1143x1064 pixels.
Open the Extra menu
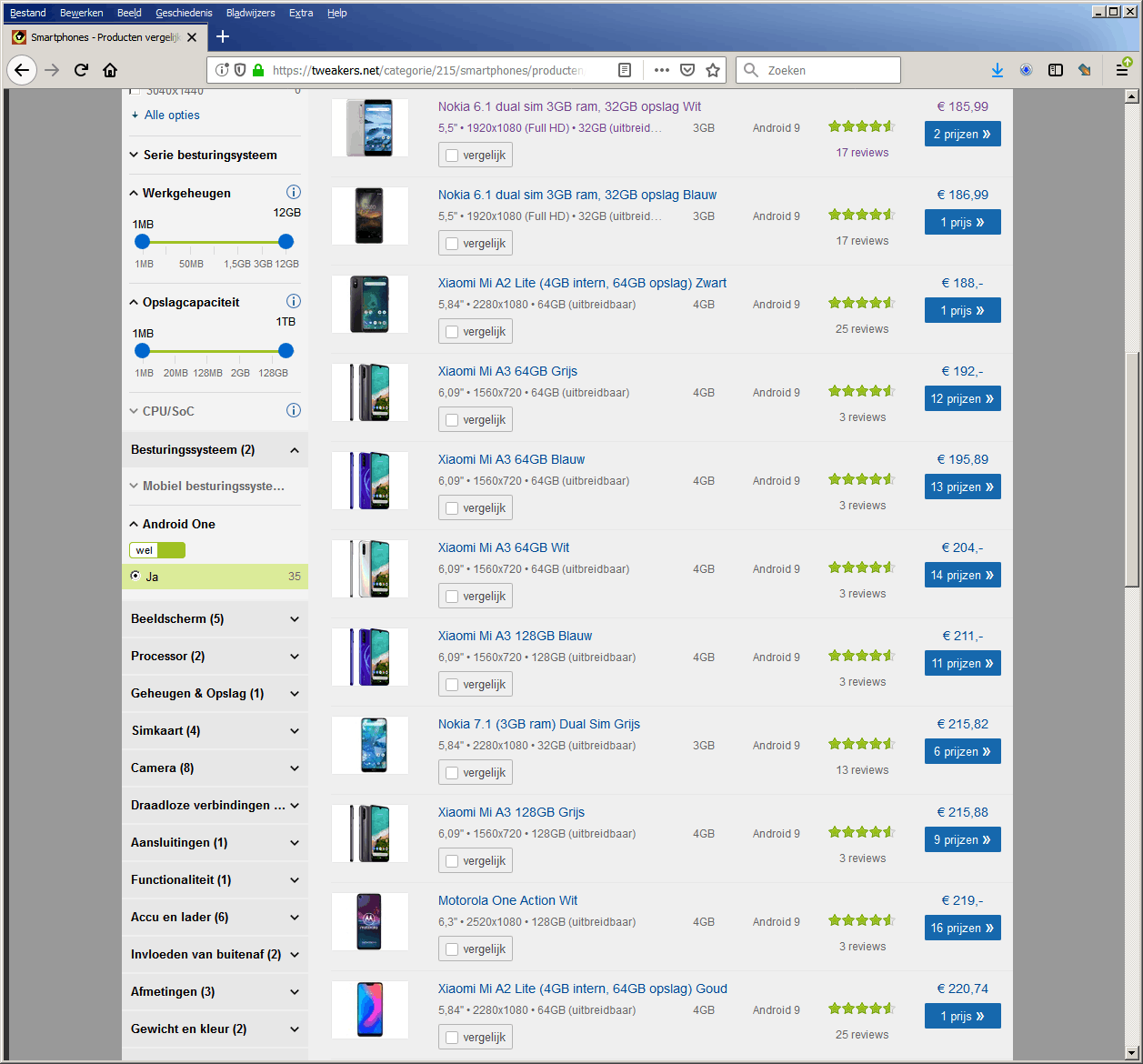click(301, 13)
